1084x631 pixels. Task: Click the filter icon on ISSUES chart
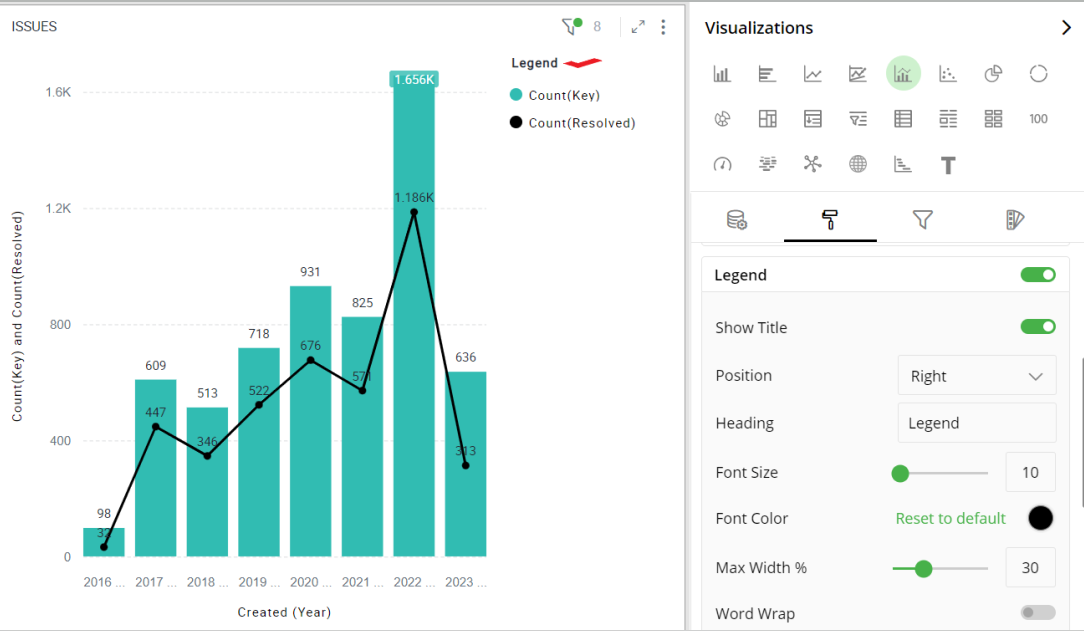point(571,26)
